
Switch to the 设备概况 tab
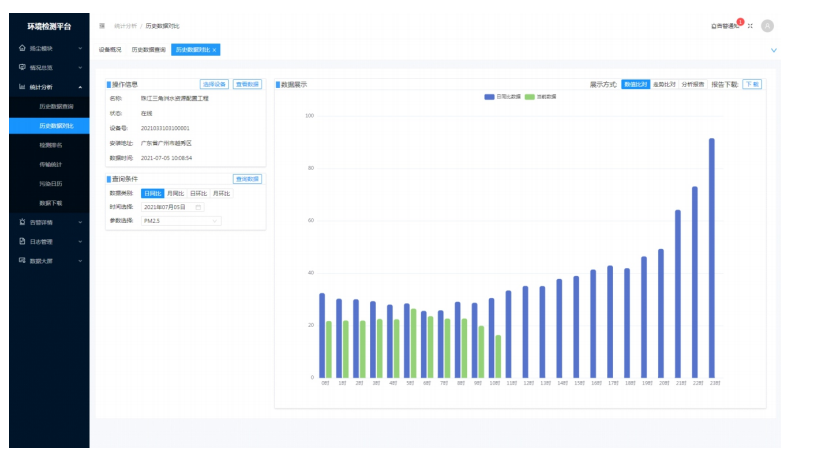coord(110,49)
